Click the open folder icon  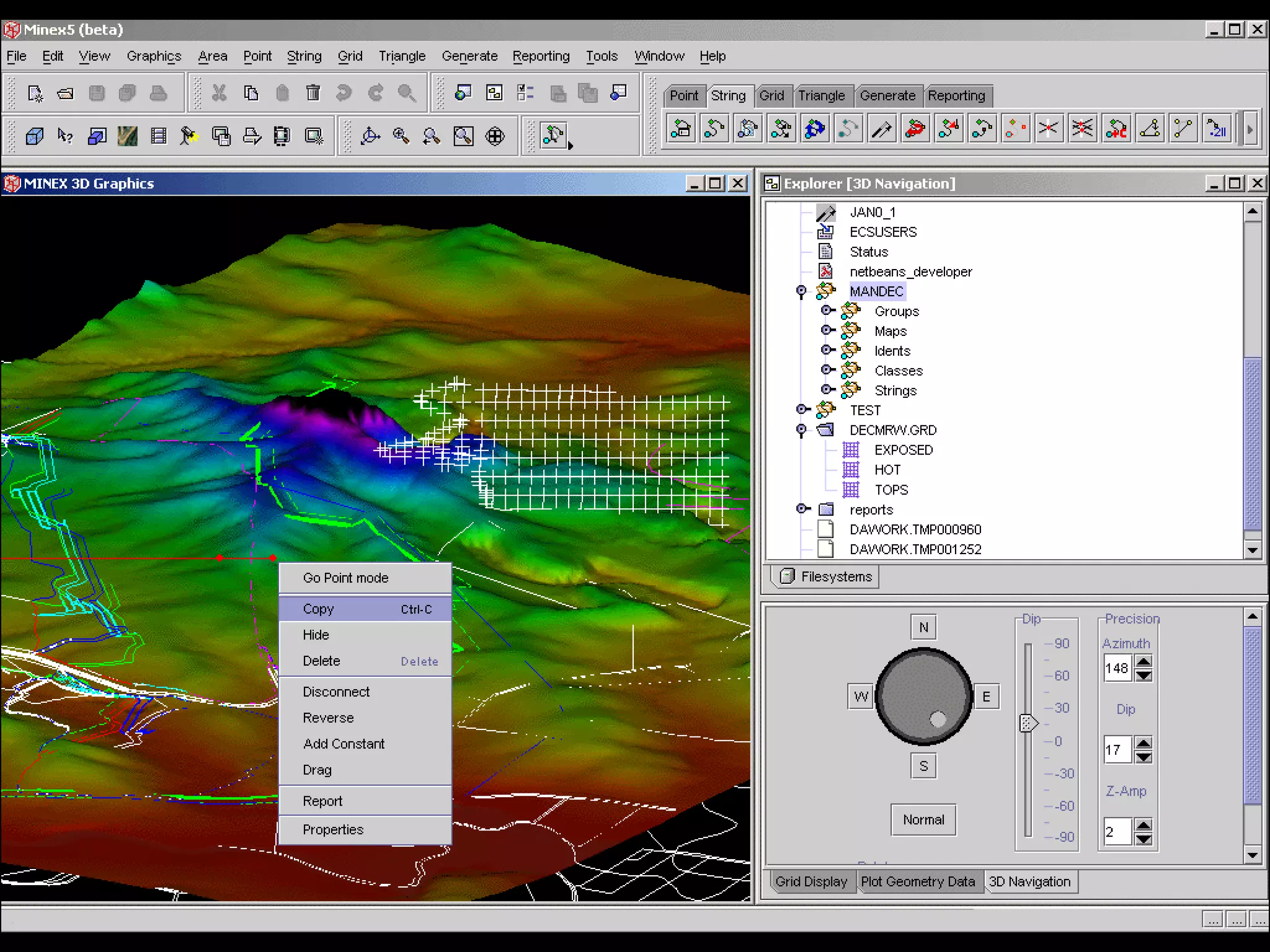click(65, 93)
